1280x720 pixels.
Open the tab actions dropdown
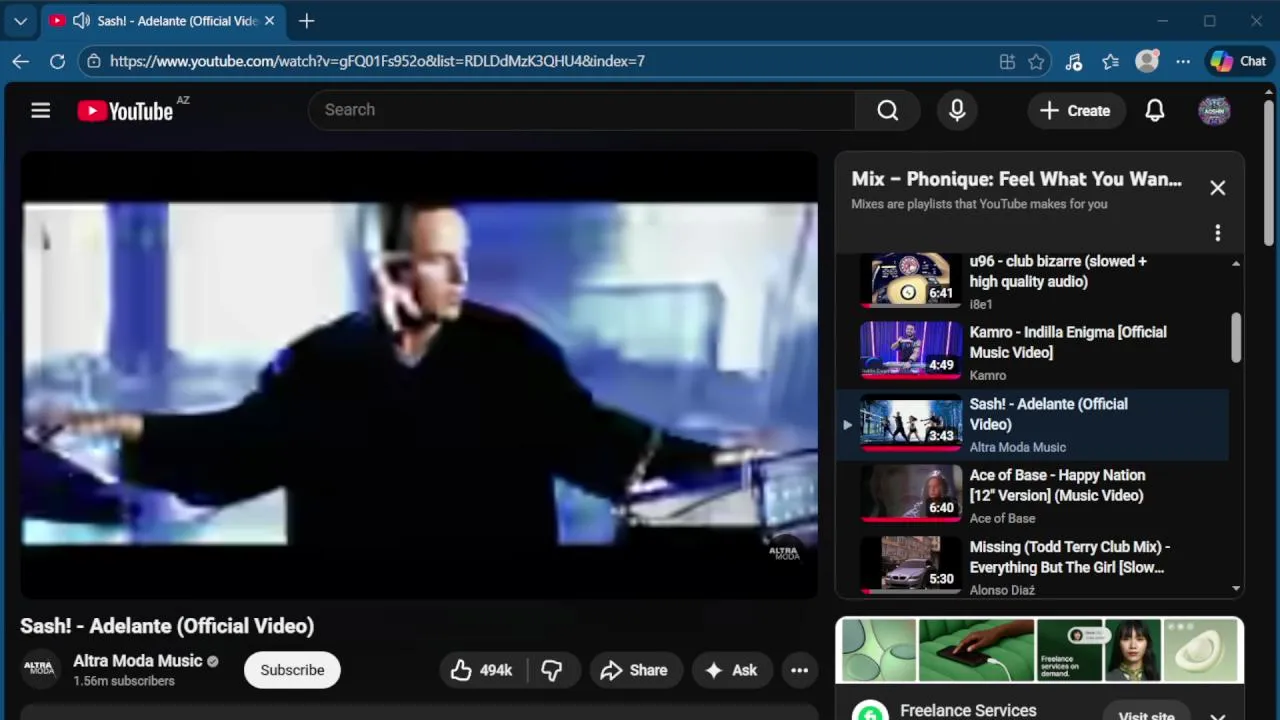[20, 20]
